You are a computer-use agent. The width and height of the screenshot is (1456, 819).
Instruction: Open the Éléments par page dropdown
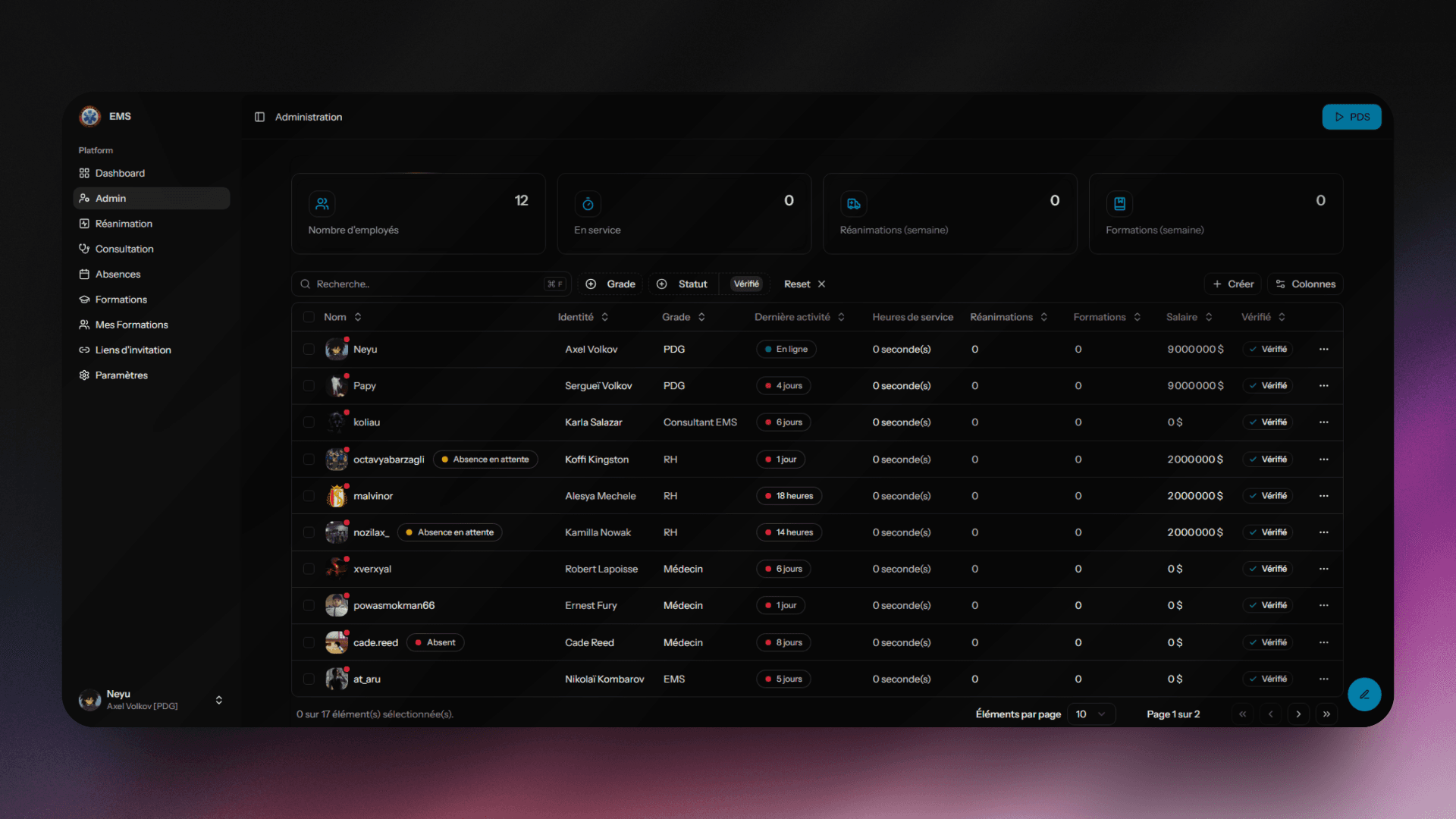(x=1090, y=714)
